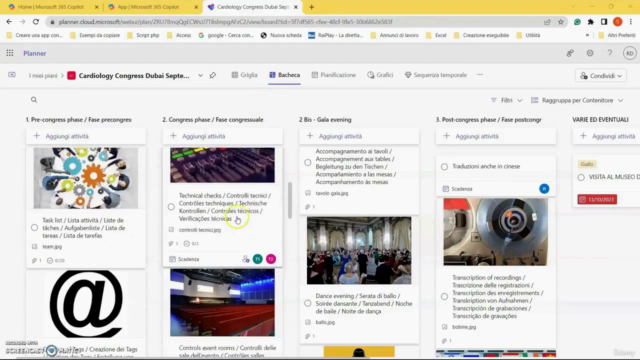This screenshot has width=640, height=360.
Task: Open the app launcher waffle icon
Action: pos(10,53)
